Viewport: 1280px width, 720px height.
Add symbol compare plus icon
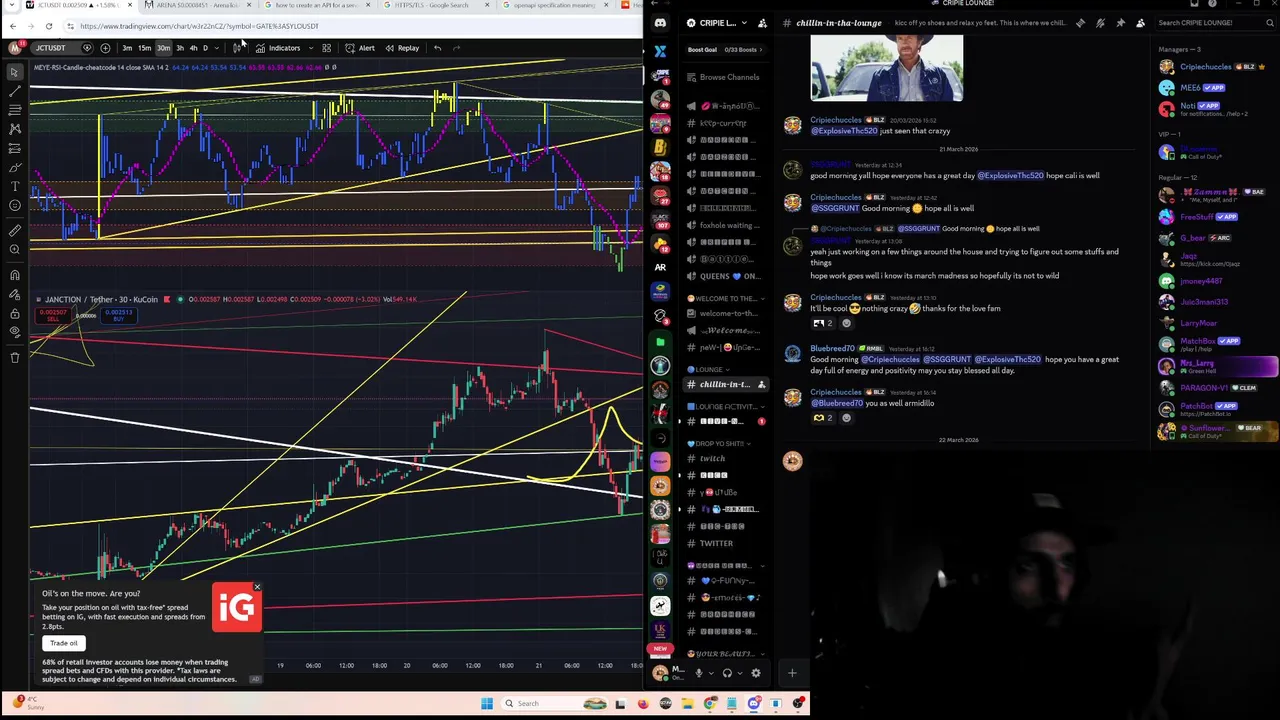pyautogui.click(x=105, y=48)
